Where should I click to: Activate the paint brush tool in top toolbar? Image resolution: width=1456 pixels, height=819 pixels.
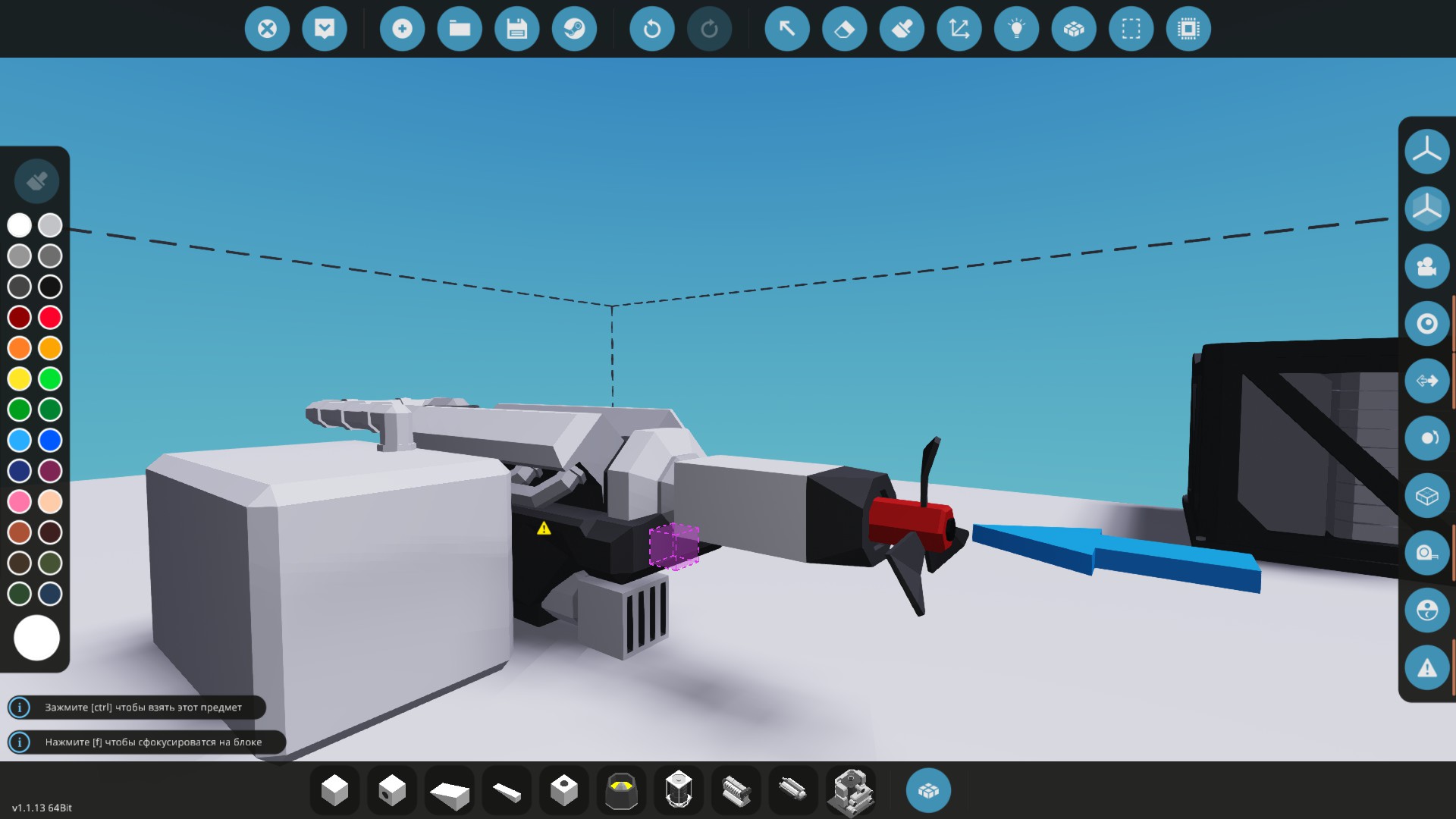[902, 29]
